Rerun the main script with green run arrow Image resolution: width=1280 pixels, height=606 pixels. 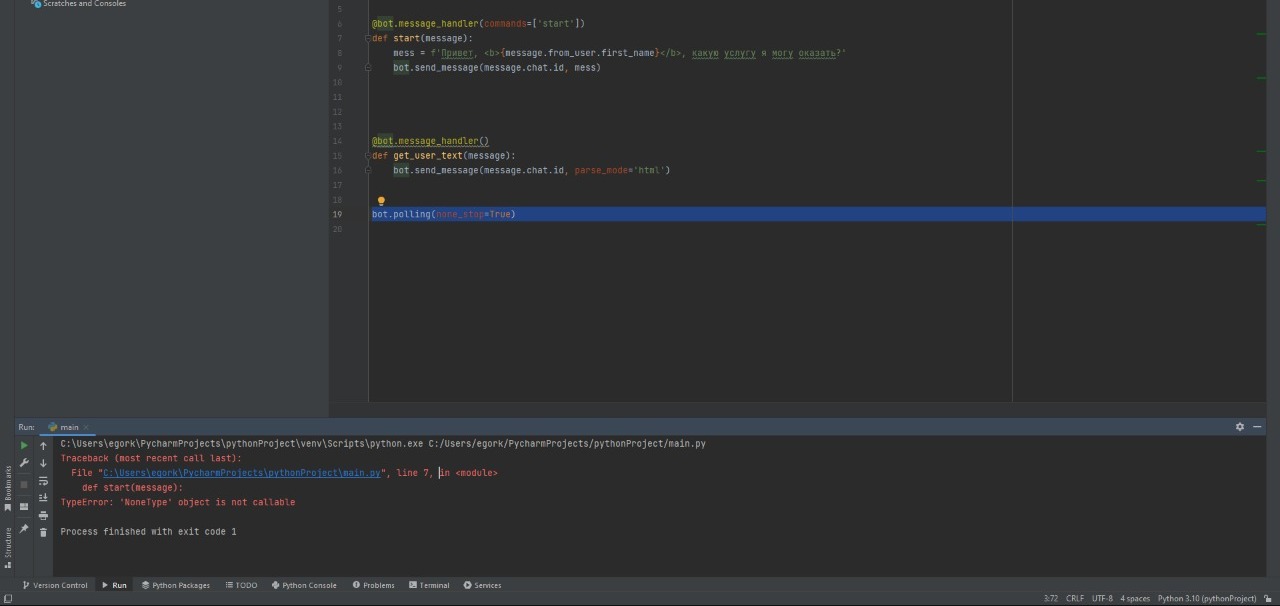pyautogui.click(x=24, y=445)
